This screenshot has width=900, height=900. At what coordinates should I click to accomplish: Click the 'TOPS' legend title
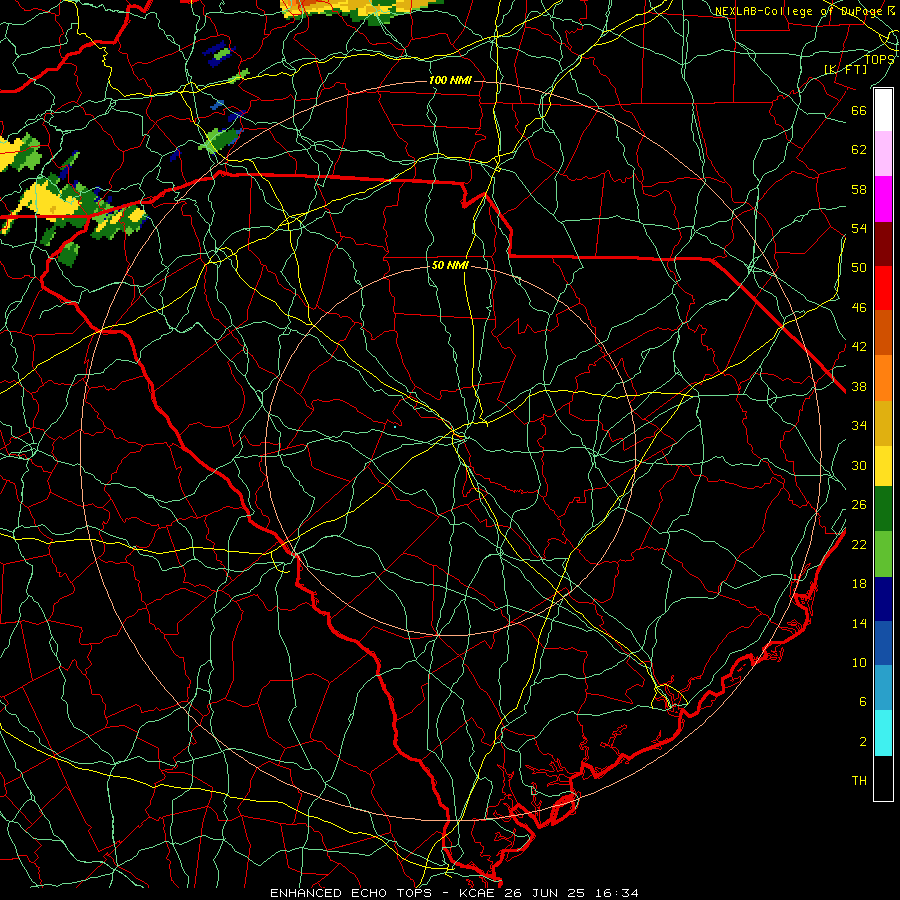tap(879, 59)
